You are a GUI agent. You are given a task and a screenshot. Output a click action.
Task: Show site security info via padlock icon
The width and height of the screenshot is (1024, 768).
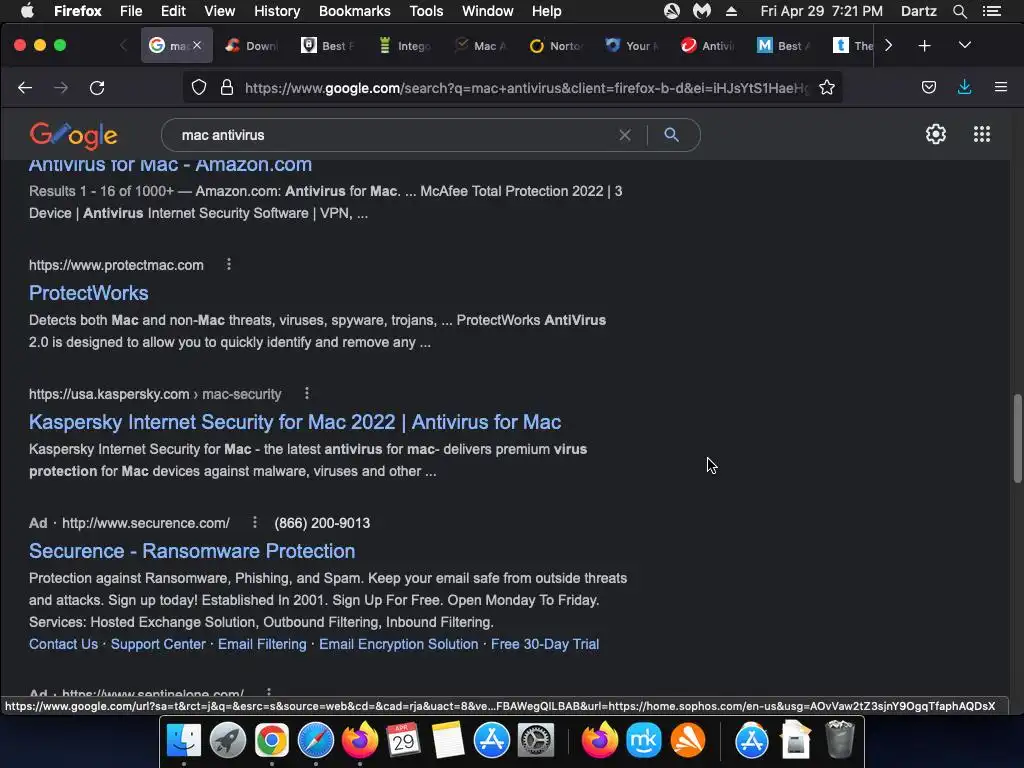(227, 88)
